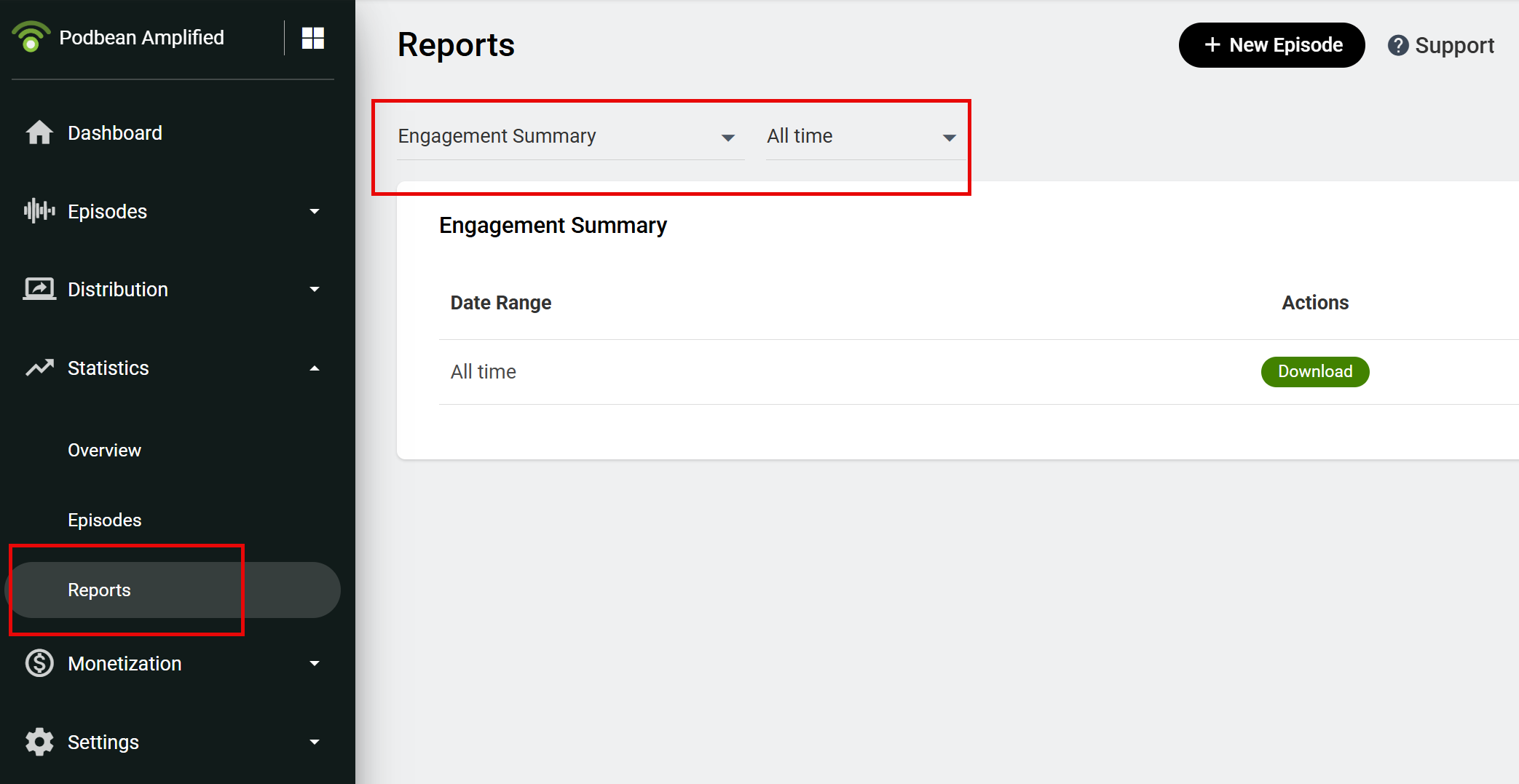The width and height of the screenshot is (1519, 784).
Task: Click the Distribution share-screen icon
Action: coord(39,289)
